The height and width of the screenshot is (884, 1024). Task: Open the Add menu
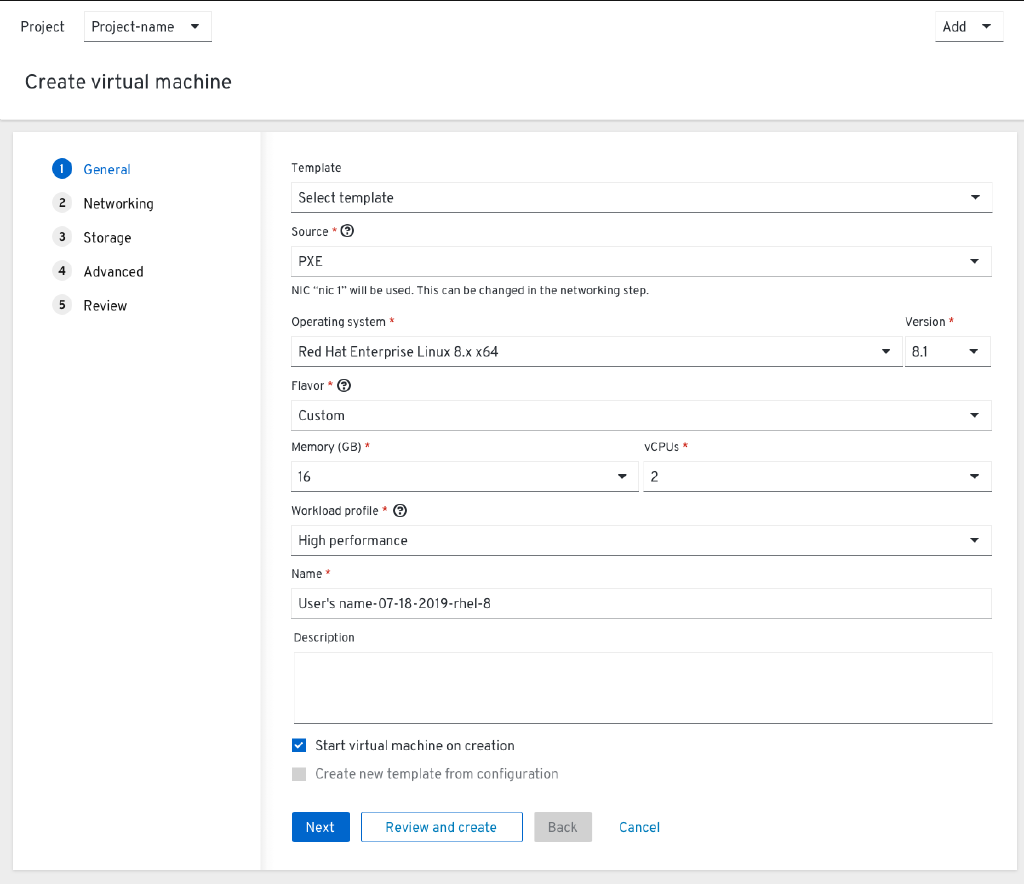pos(967,26)
